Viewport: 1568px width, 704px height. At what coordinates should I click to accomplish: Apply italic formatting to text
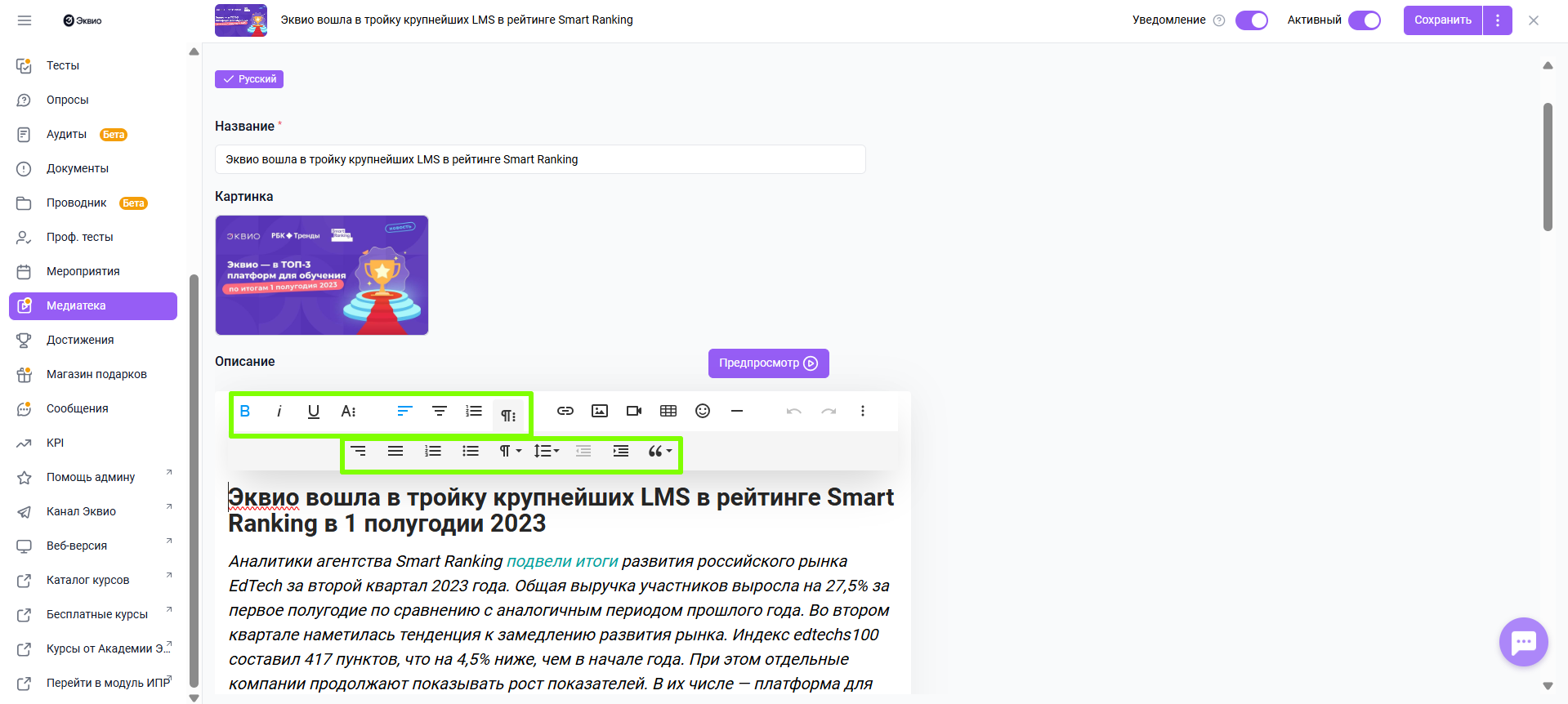279,411
